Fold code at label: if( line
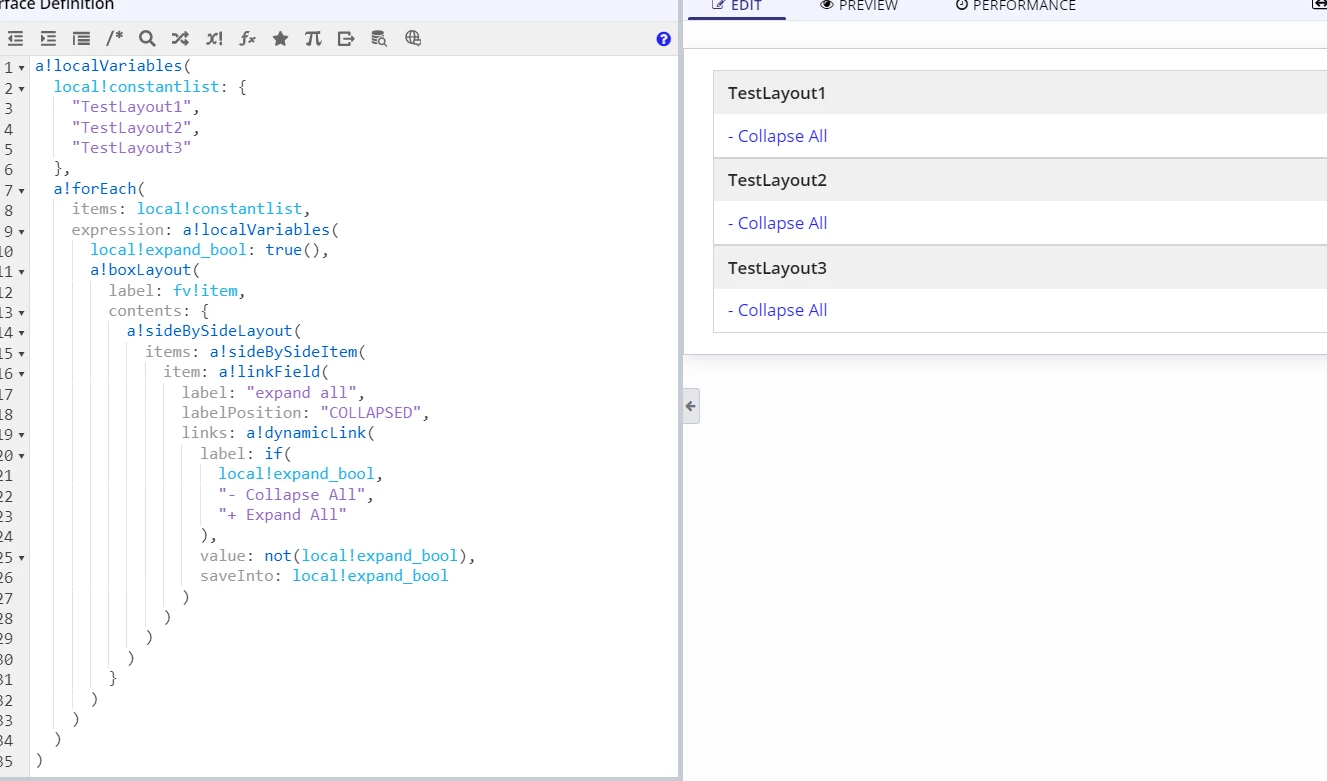Viewport: 1327px width, 781px height. coord(22,456)
